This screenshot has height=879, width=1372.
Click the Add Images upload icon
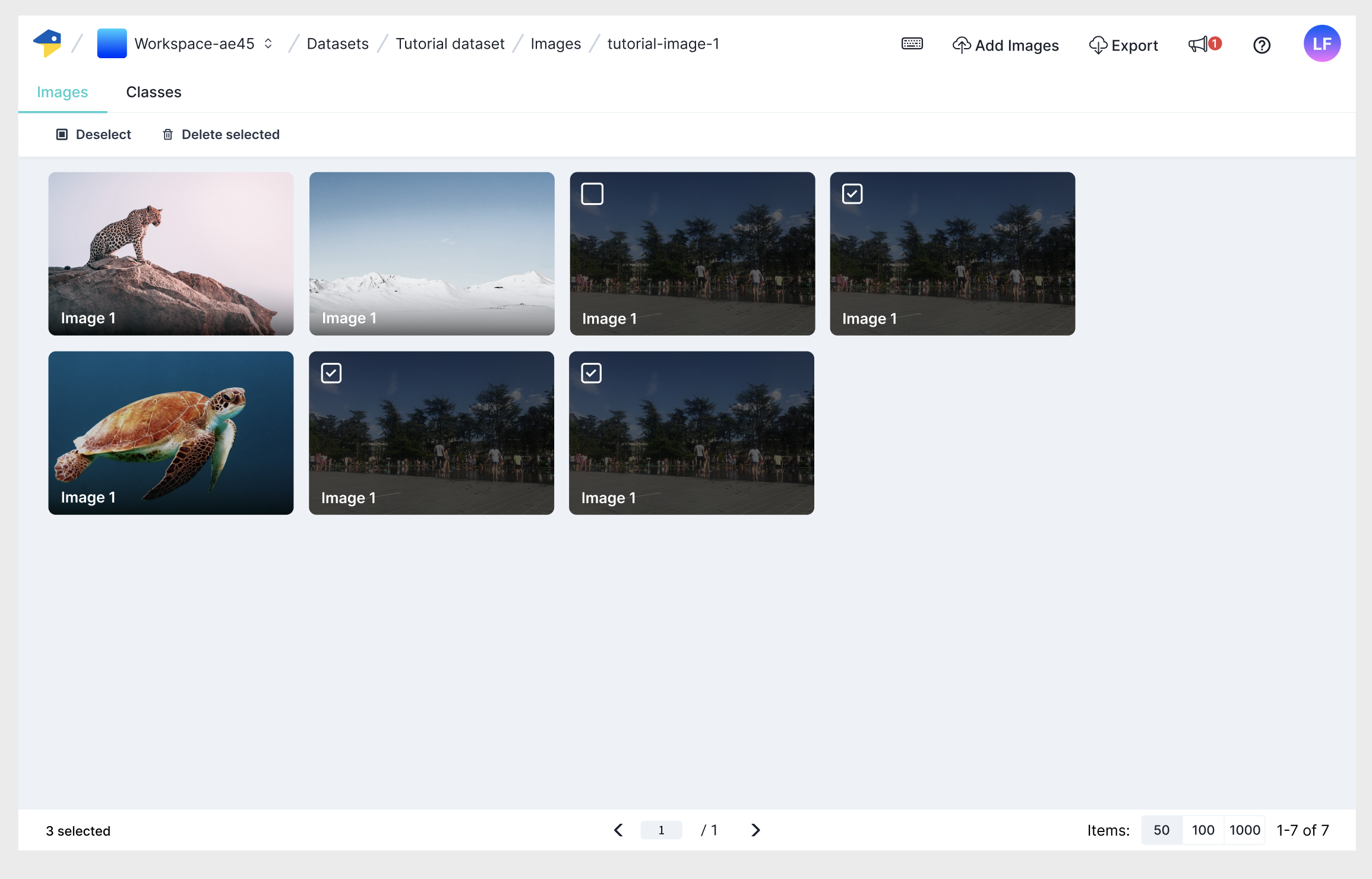(x=962, y=45)
